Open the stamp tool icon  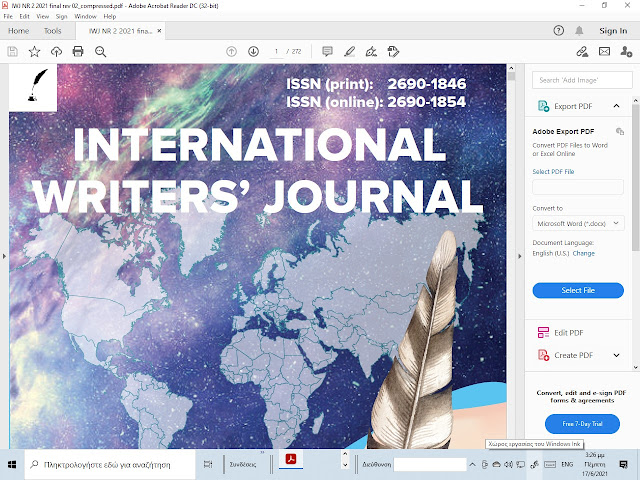393,51
